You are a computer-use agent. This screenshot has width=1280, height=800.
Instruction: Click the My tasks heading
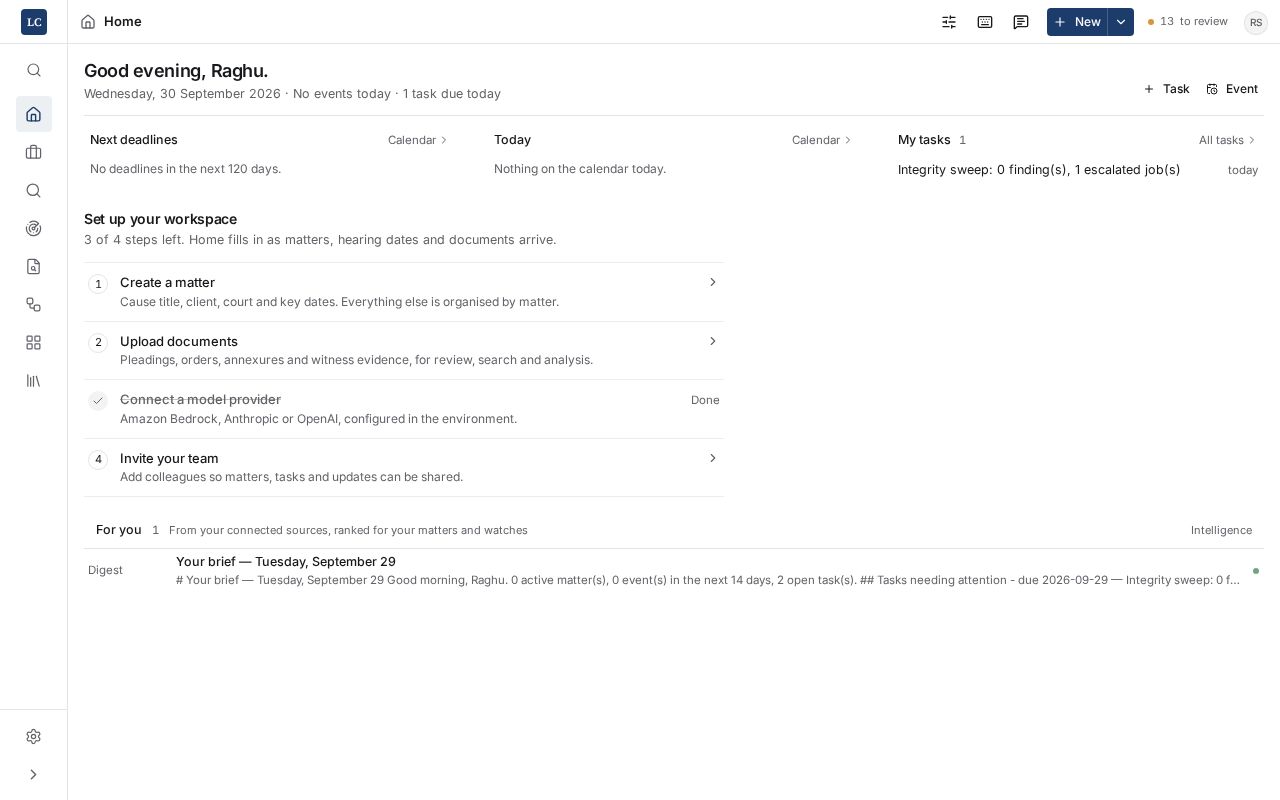(924, 140)
